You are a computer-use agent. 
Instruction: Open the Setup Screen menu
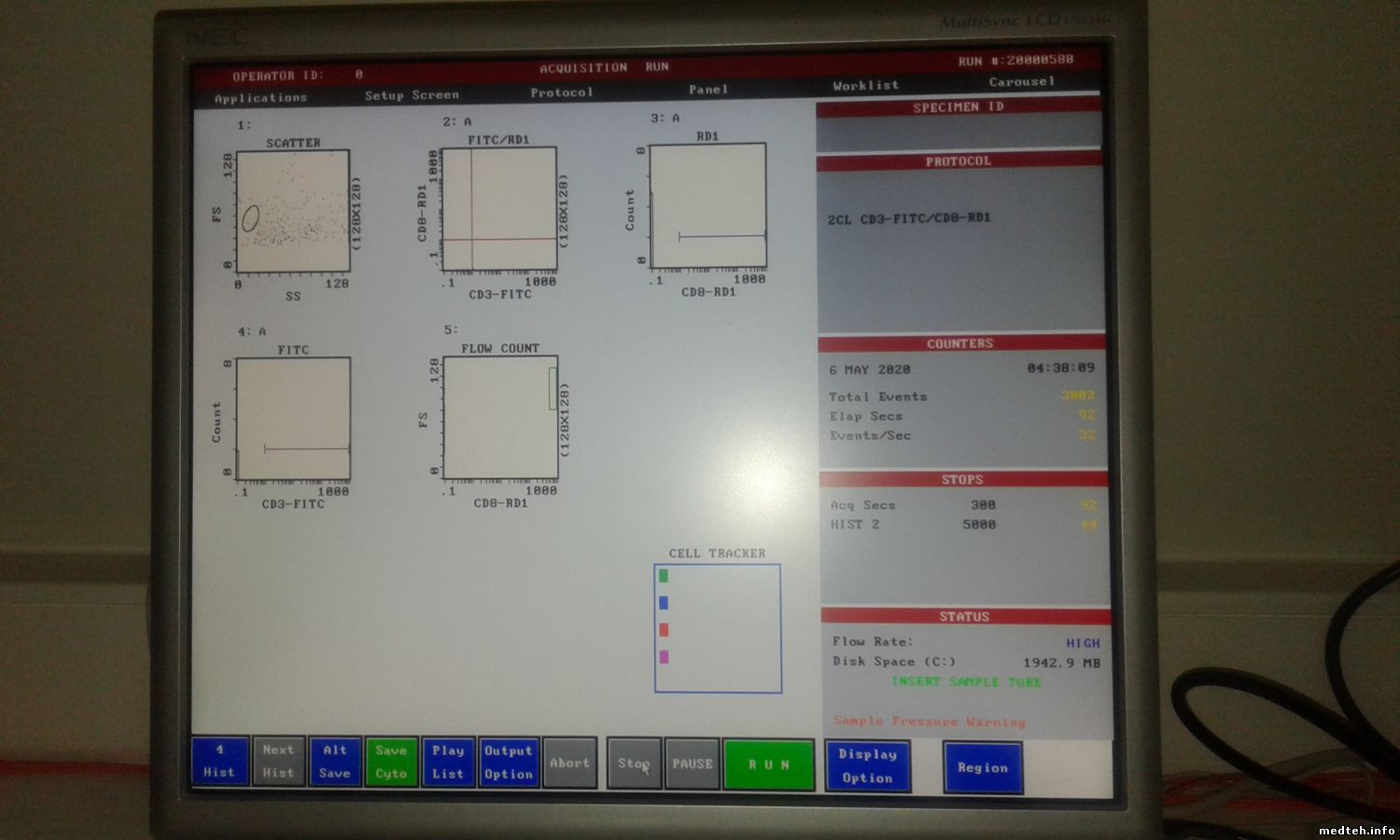click(412, 95)
